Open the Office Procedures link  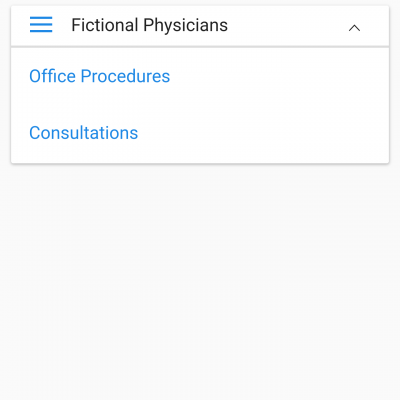[100, 76]
